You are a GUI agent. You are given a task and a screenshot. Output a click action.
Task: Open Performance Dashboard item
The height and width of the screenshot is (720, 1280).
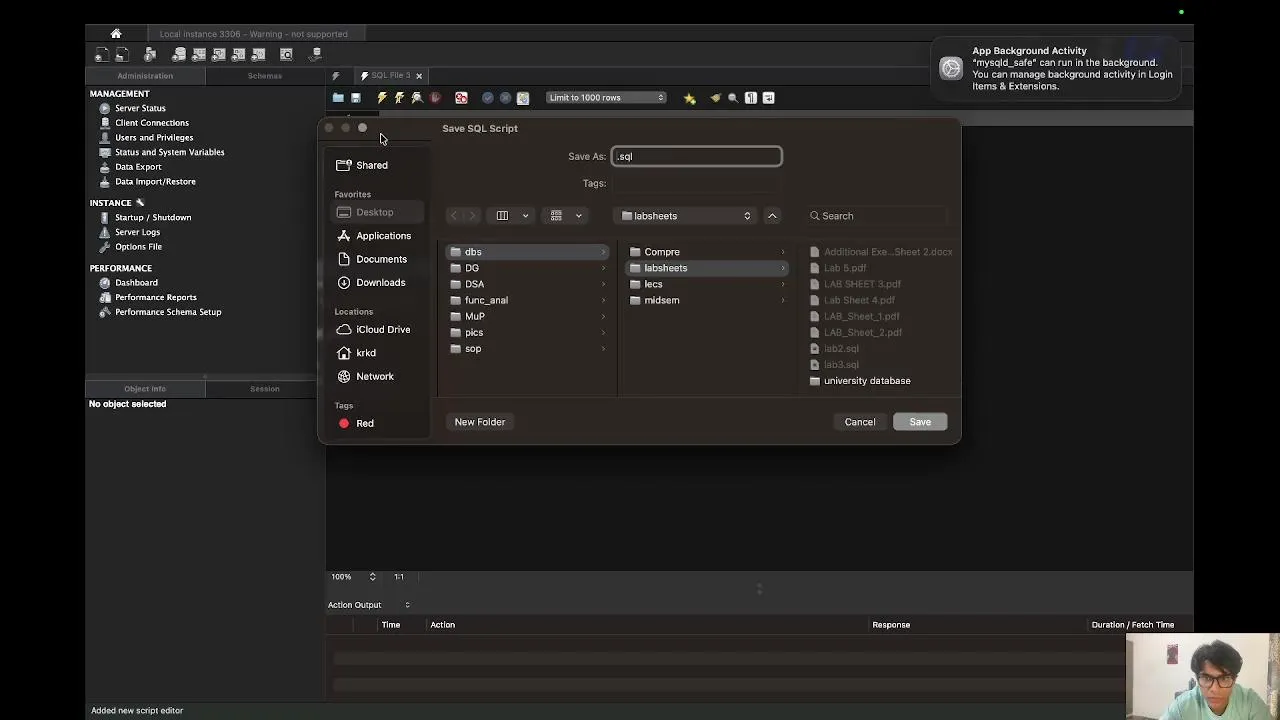click(x=136, y=283)
